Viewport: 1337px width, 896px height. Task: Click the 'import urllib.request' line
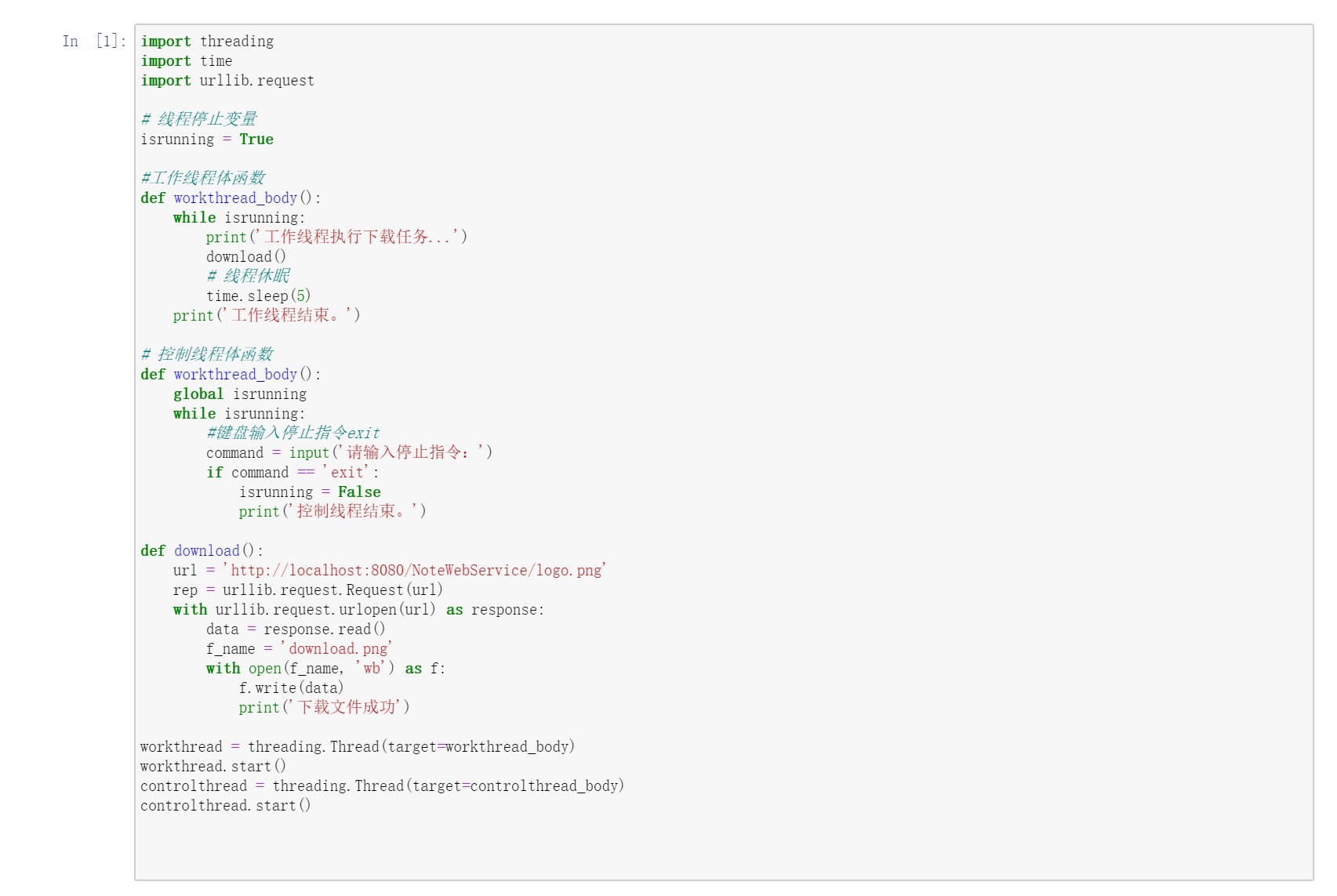point(227,80)
